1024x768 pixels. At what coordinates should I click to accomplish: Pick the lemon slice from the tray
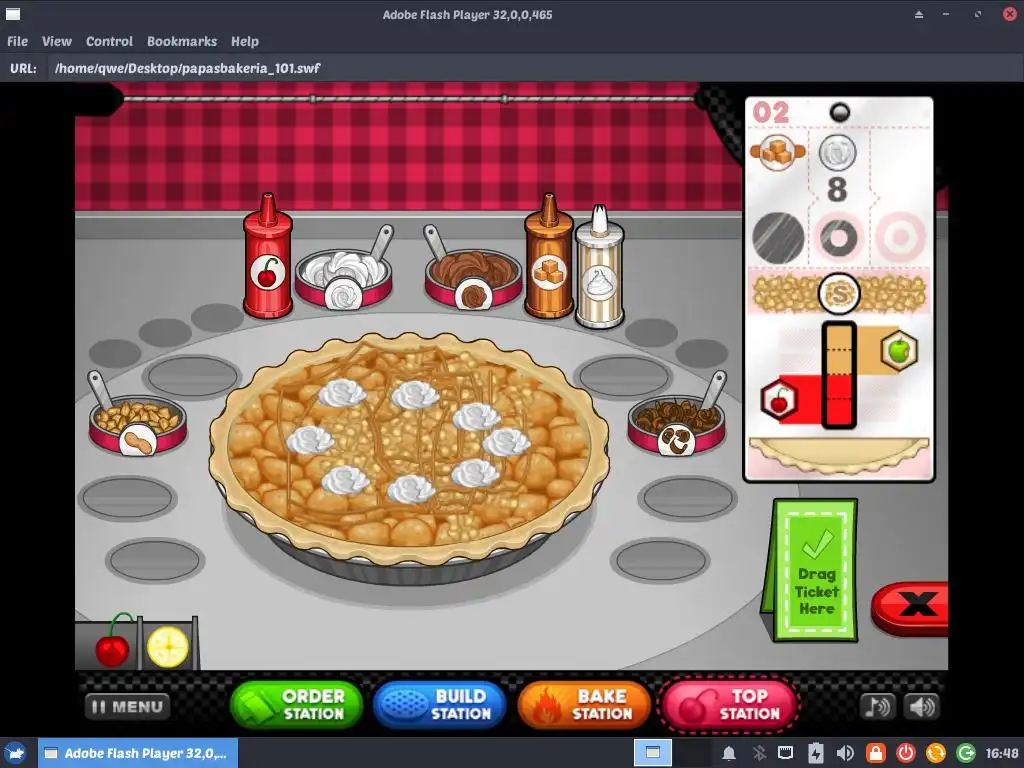pyautogui.click(x=168, y=647)
